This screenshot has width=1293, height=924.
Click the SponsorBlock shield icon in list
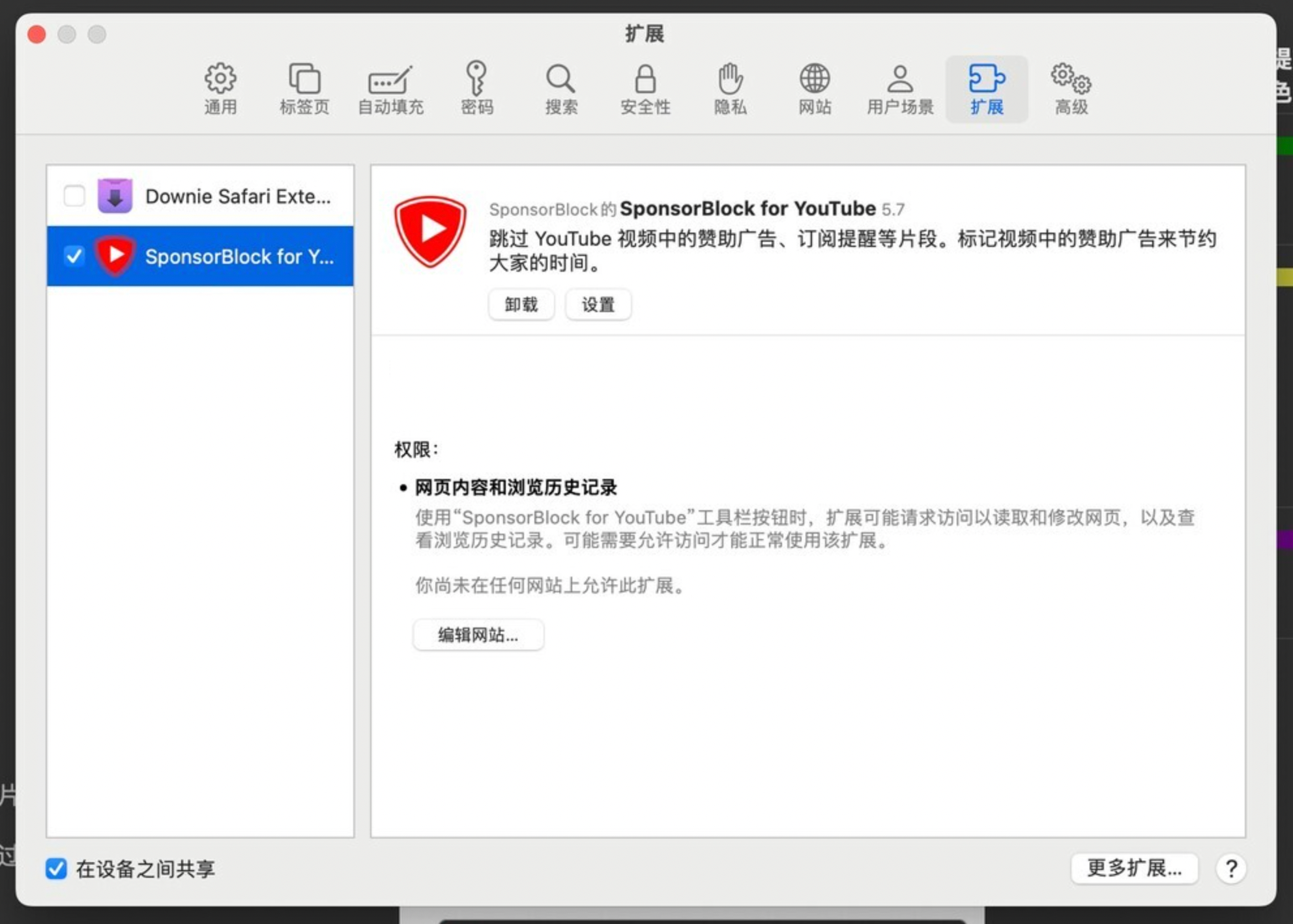(115, 256)
